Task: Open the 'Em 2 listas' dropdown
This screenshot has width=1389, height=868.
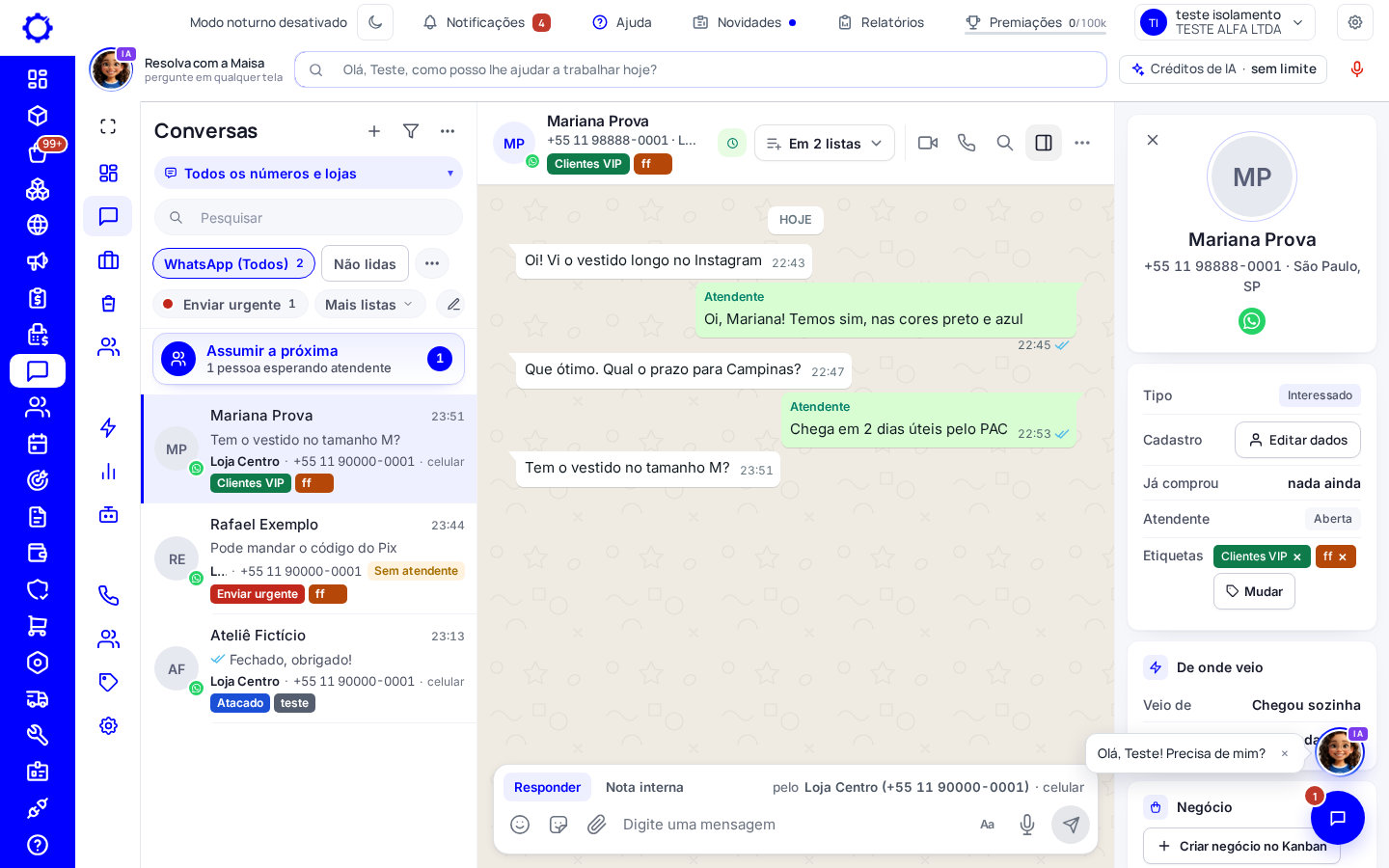Action: click(x=825, y=144)
